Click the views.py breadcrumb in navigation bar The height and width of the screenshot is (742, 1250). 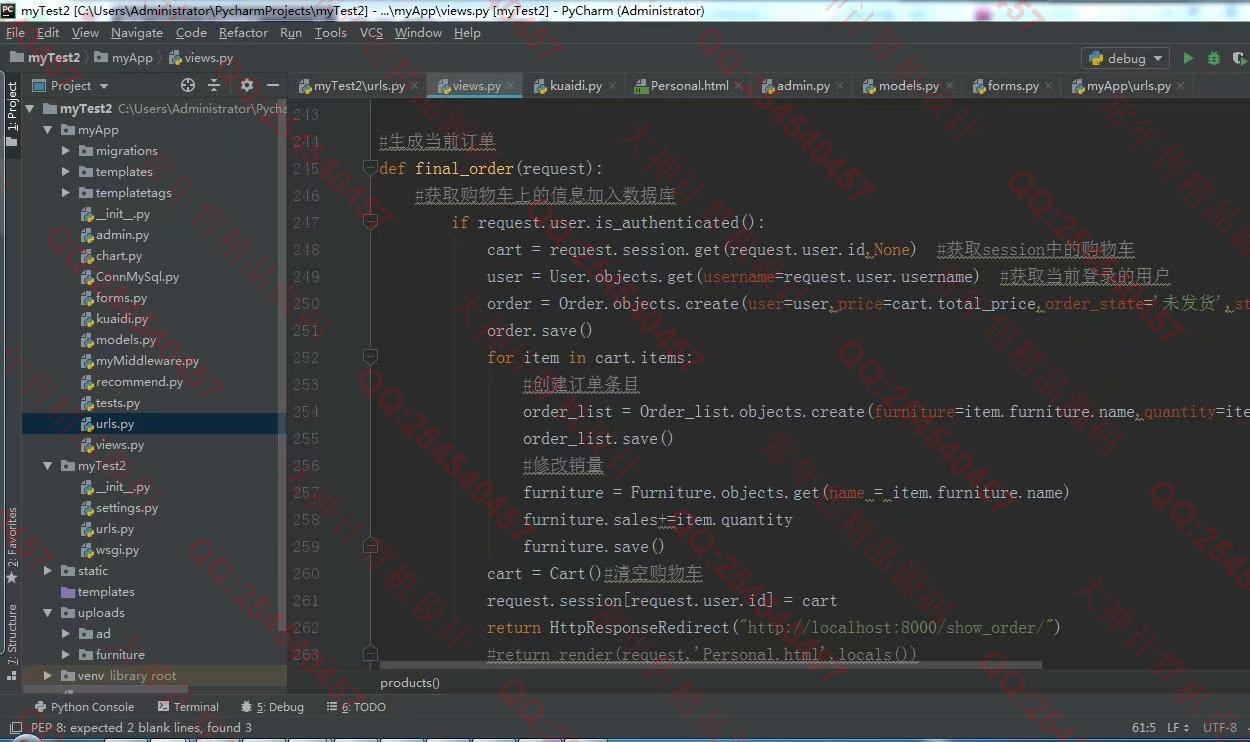[x=201, y=58]
